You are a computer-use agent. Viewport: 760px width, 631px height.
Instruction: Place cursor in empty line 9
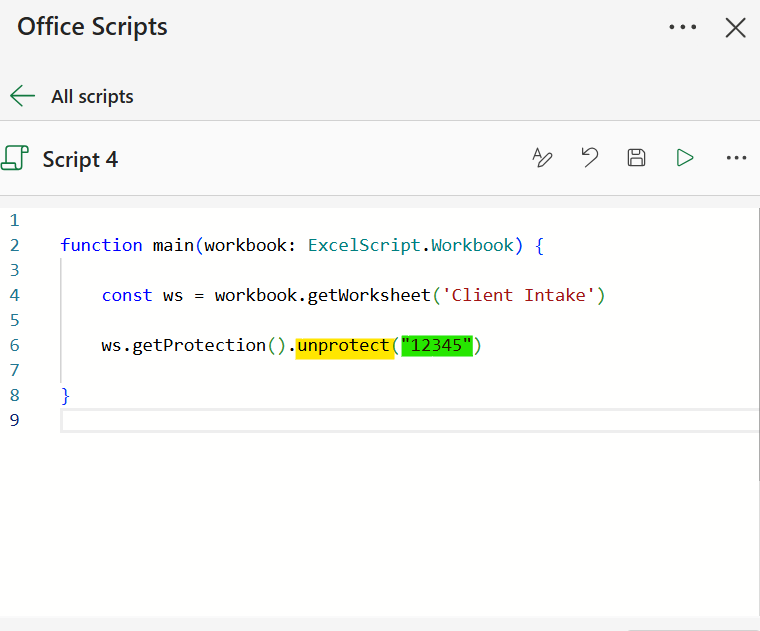coord(410,420)
